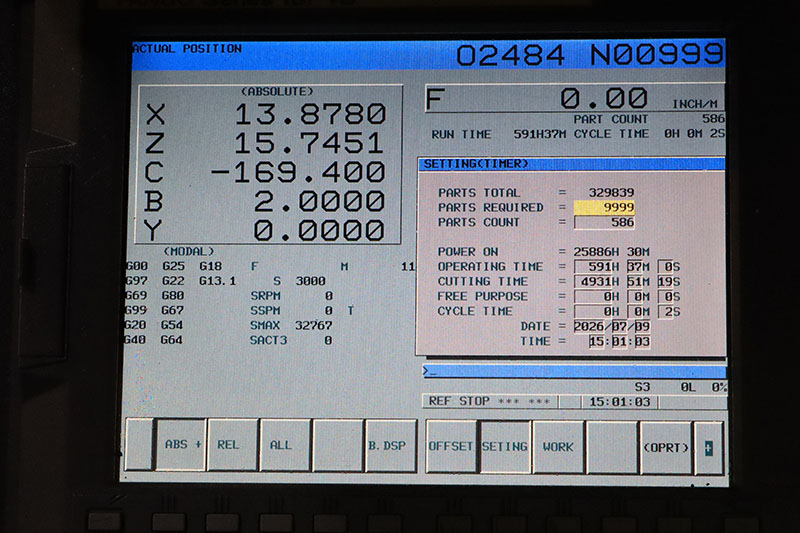Image resolution: width=800 pixels, height=533 pixels.
Task: Click the S3 spindle indicator
Action: (x=642, y=387)
